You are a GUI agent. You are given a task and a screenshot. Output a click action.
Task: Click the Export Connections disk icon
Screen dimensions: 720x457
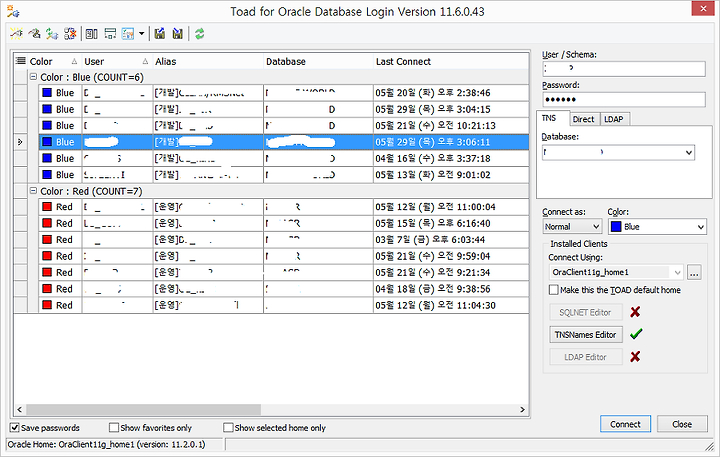(159, 34)
